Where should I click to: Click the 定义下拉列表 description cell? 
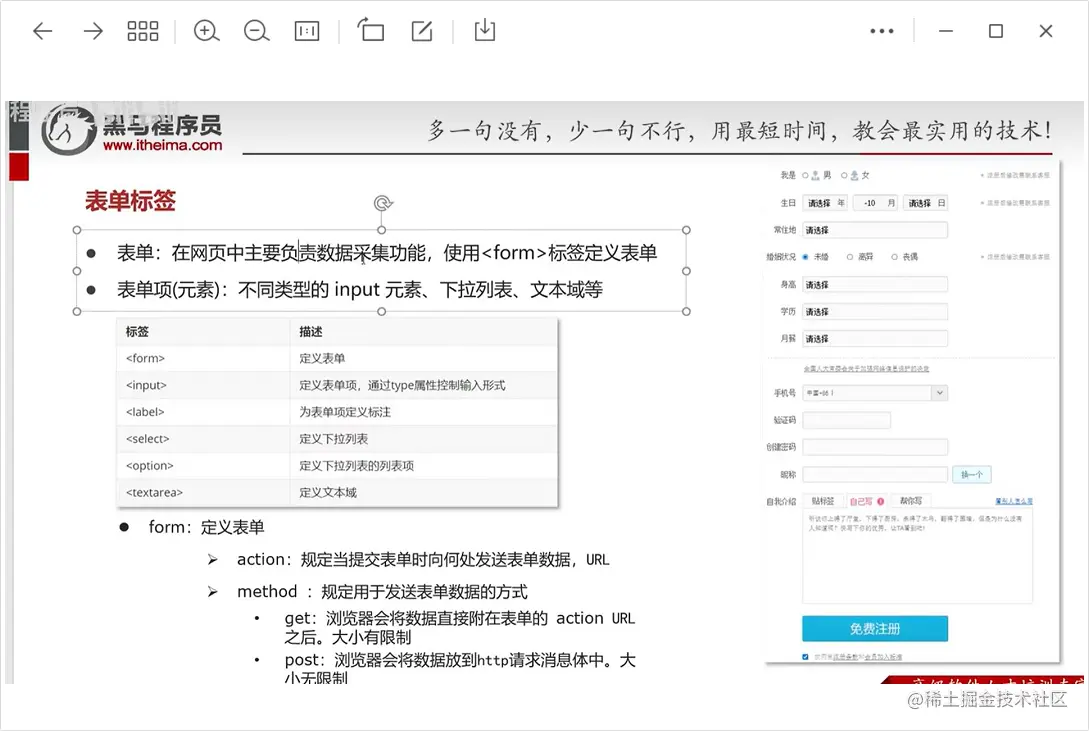click(x=424, y=439)
